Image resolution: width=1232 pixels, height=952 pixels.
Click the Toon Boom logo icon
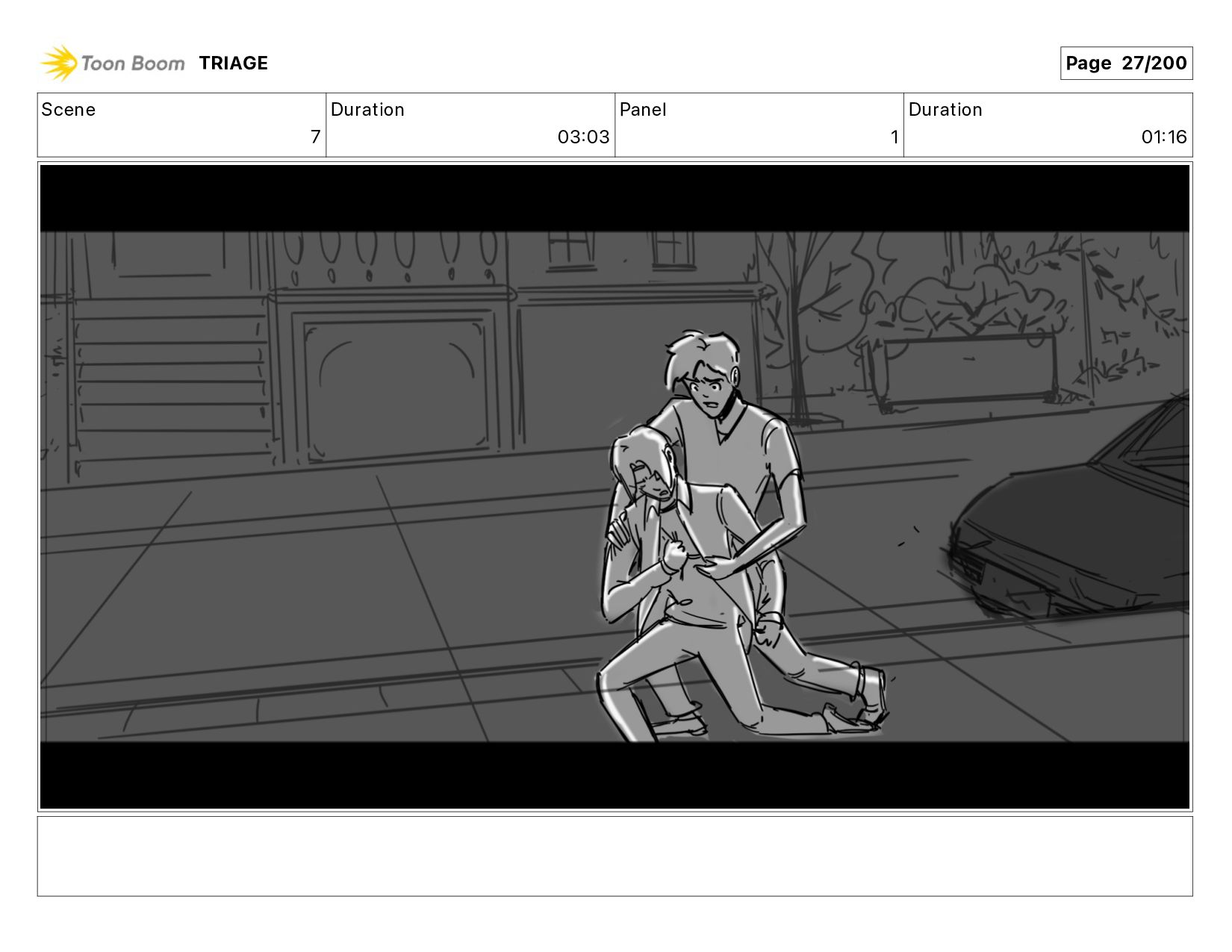(59, 63)
